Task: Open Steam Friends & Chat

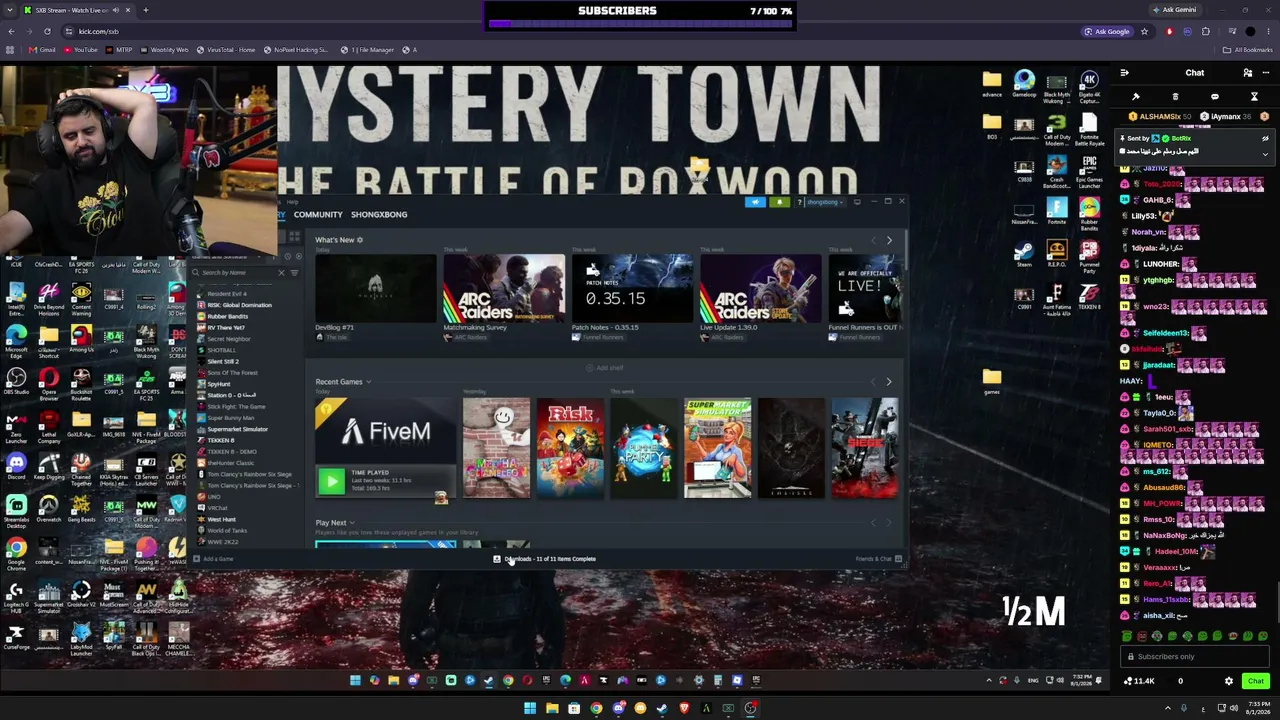Action: coord(879,559)
